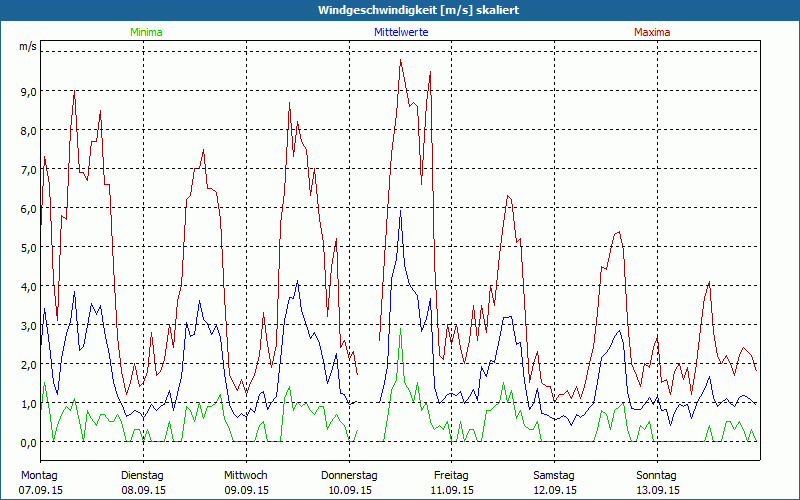Screen dimensions: 800x500
Task: Click the 9,0 y-axis value
Action: [x=28, y=91]
